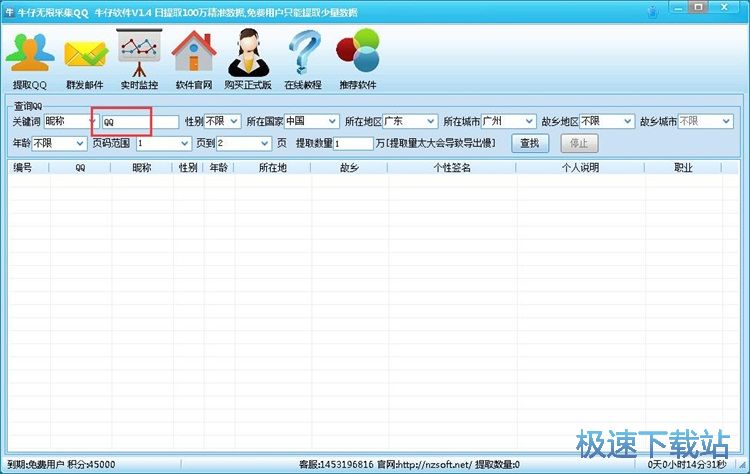750x474 pixels.
Task: Click the 客服 nzsoft.net status bar text
Action: coord(409,464)
